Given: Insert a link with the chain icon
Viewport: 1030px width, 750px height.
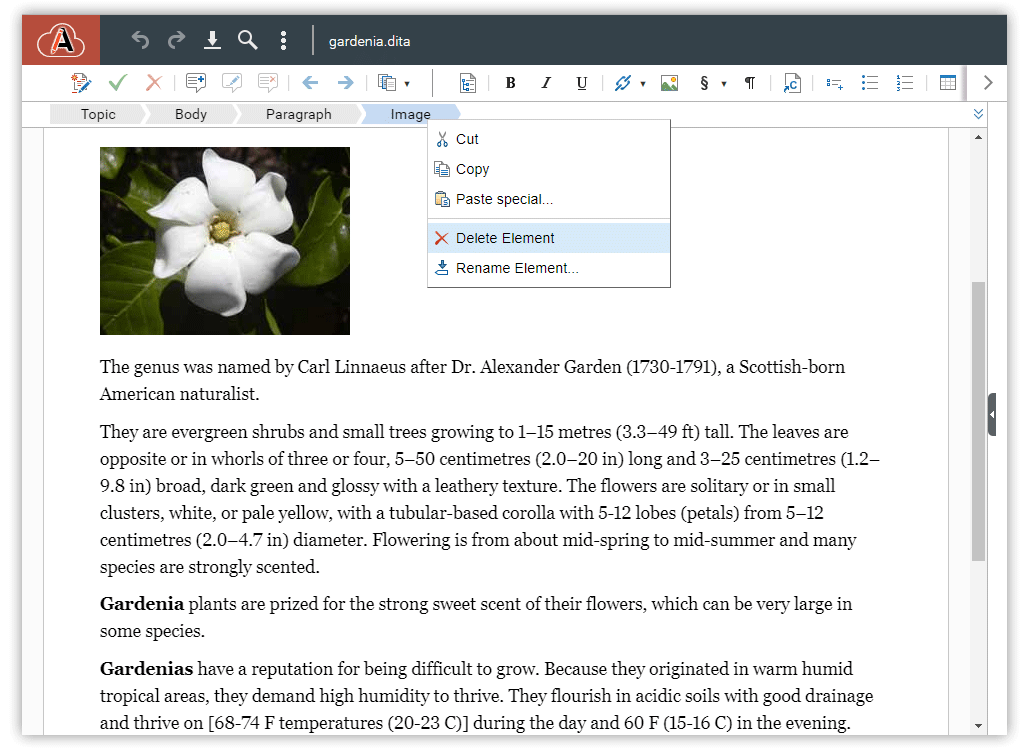Looking at the screenshot, I should point(622,83).
